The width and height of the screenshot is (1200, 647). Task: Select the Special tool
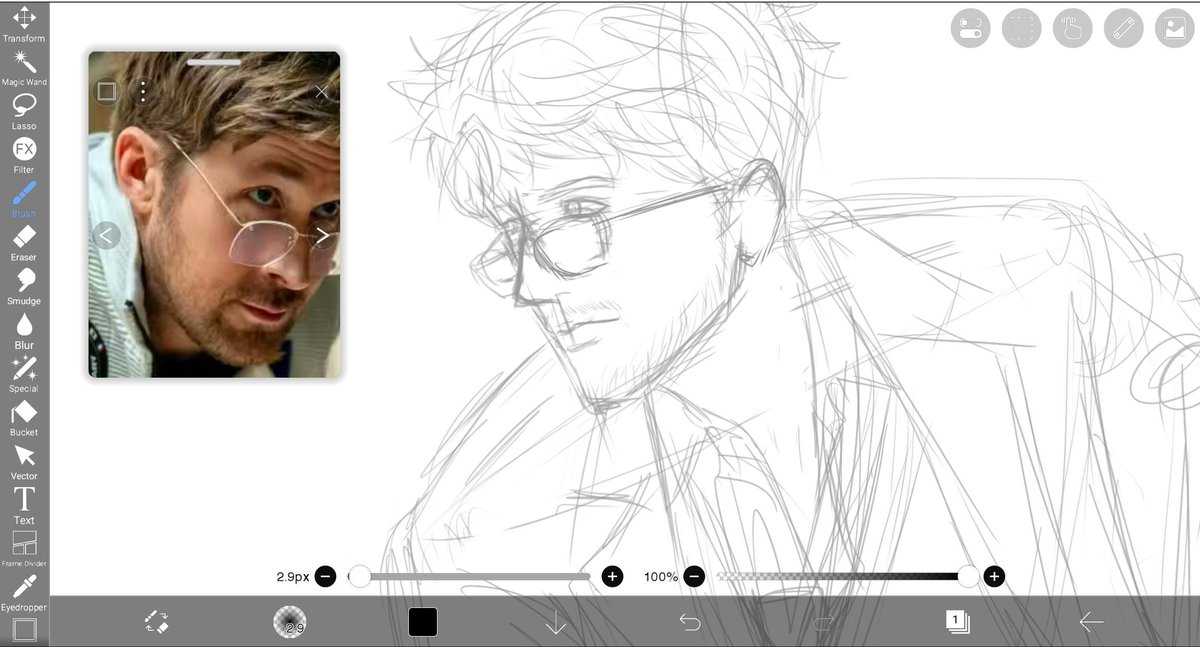pyautogui.click(x=24, y=374)
